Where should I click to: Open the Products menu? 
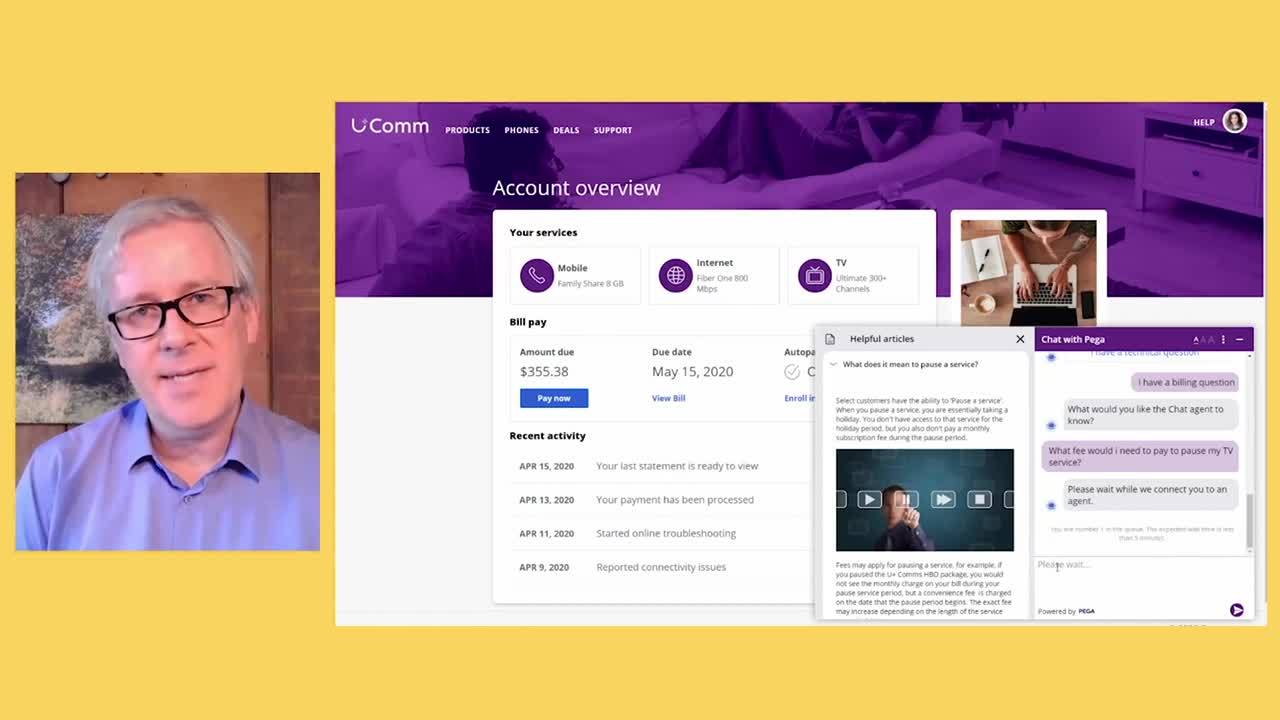[x=467, y=130]
